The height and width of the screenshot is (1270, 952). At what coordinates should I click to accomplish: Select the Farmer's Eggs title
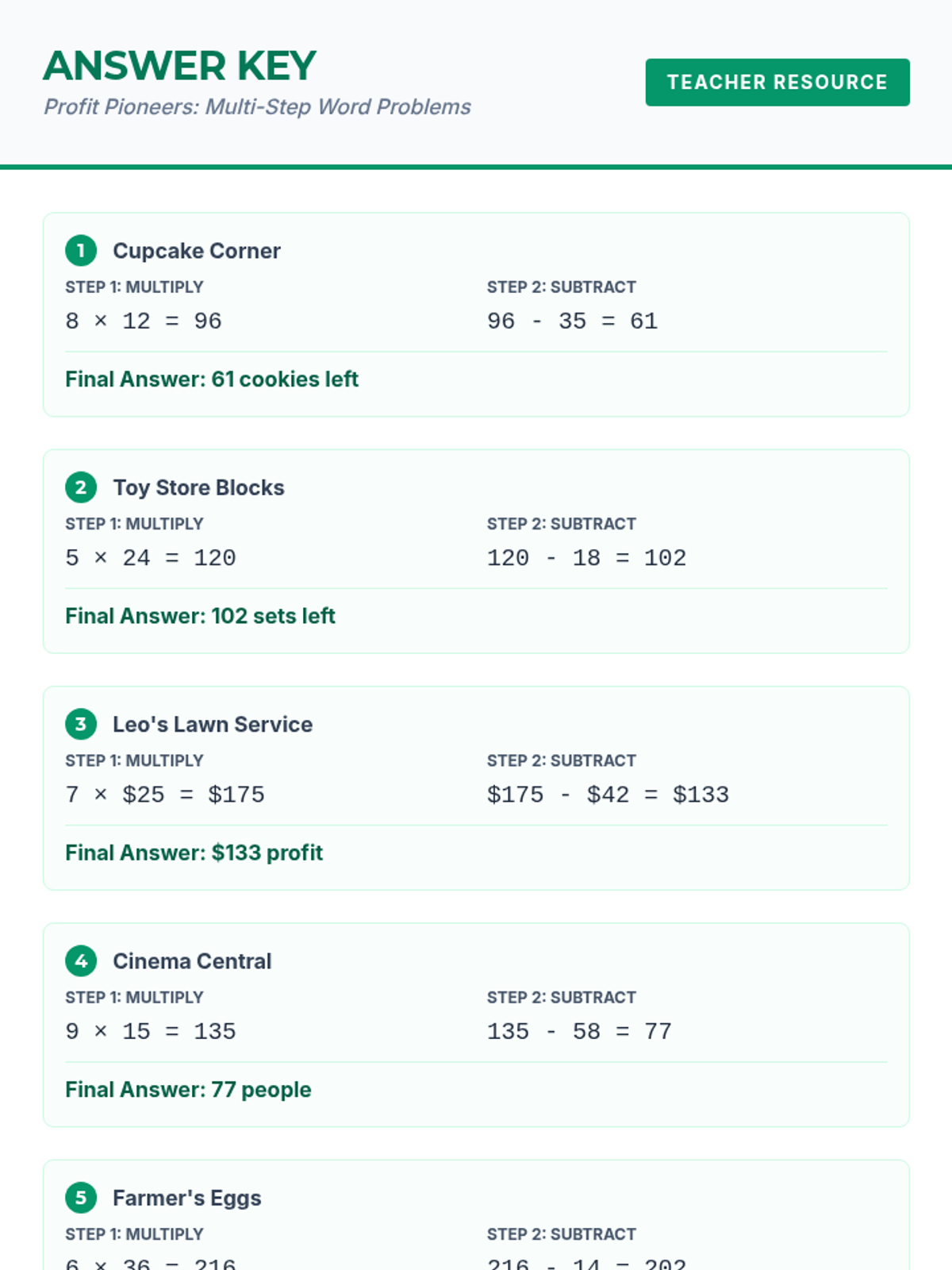pyautogui.click(x=186, y=1198)
